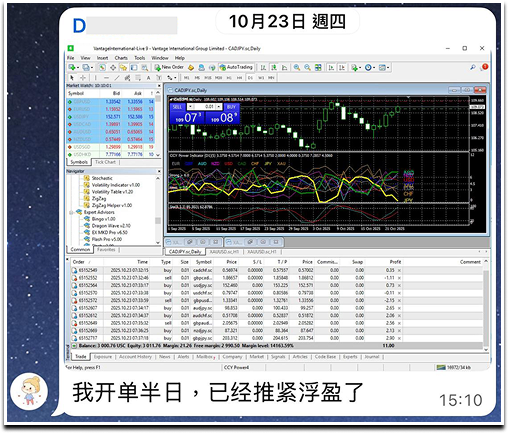
Task: Switch chart to M1 timeframe
Action: [186, 78]
